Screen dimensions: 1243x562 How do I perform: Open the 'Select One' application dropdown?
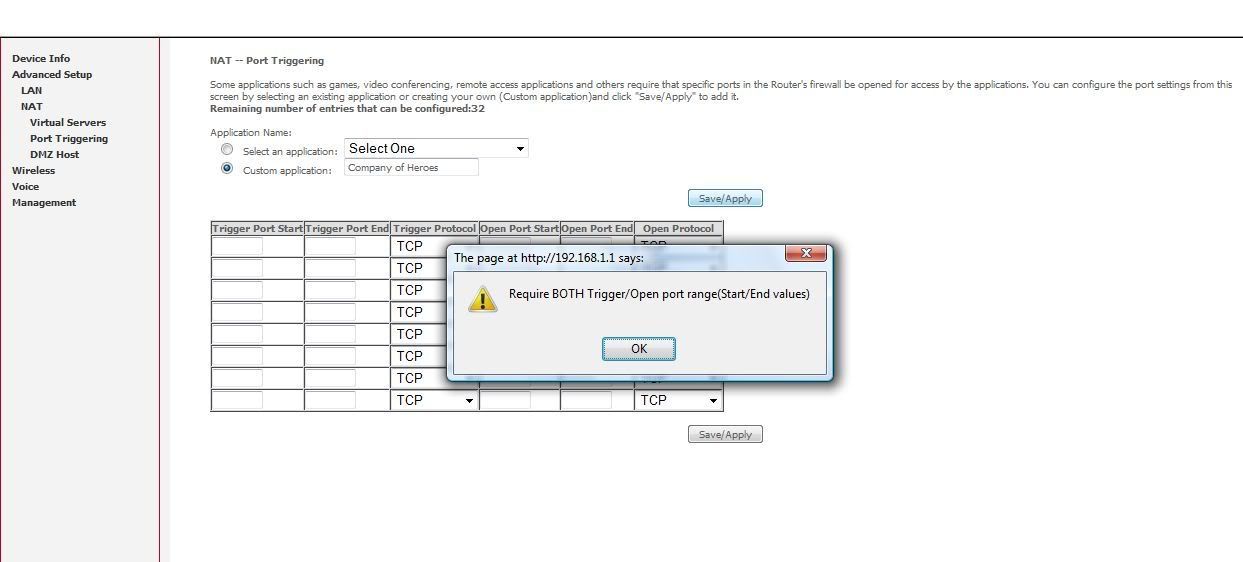coord(436,148)
